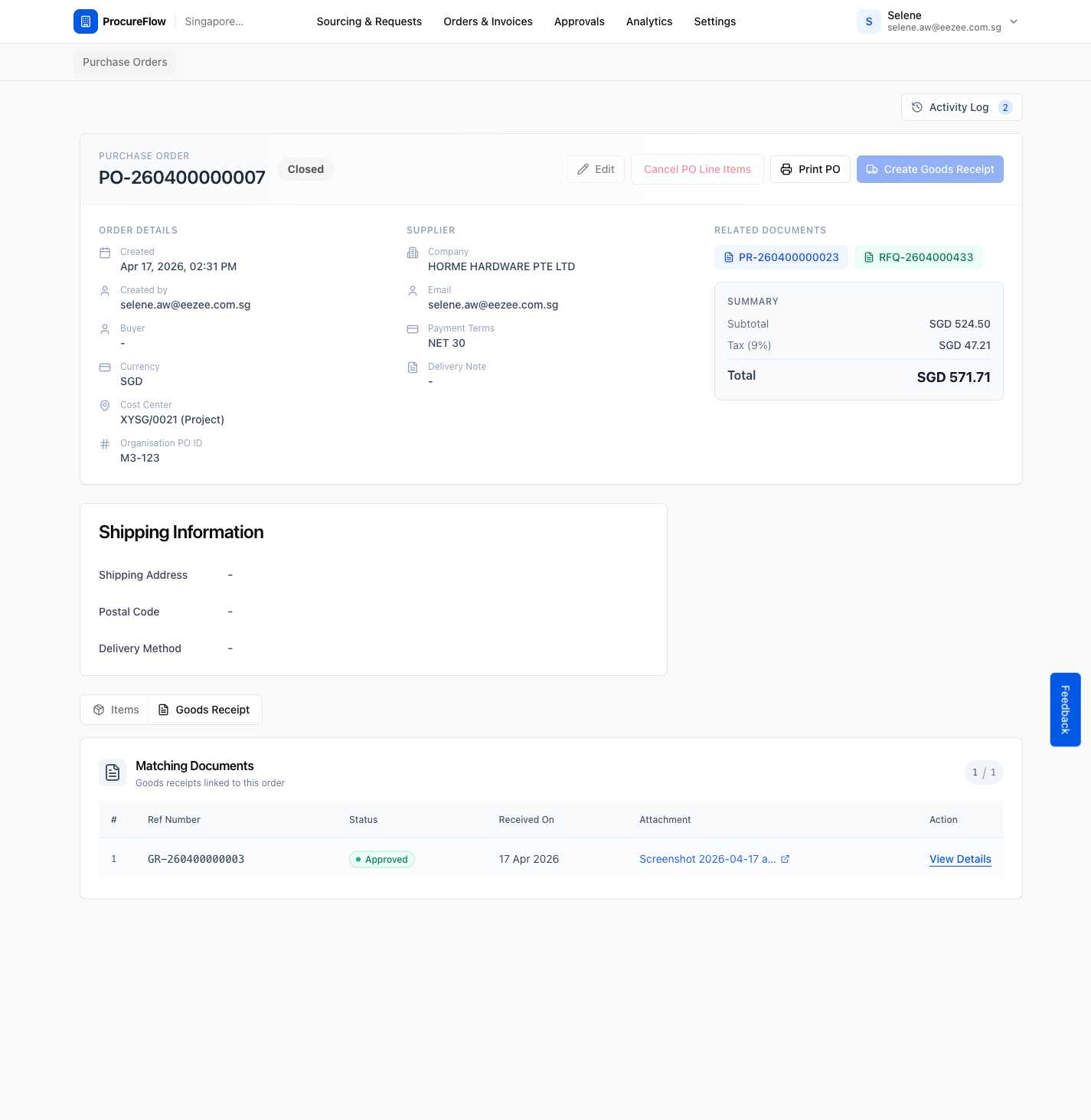Click the XYSG/0021 (Project) cost center
This screenshot has width=1091, height=1120.
click(x=172, y=420)
